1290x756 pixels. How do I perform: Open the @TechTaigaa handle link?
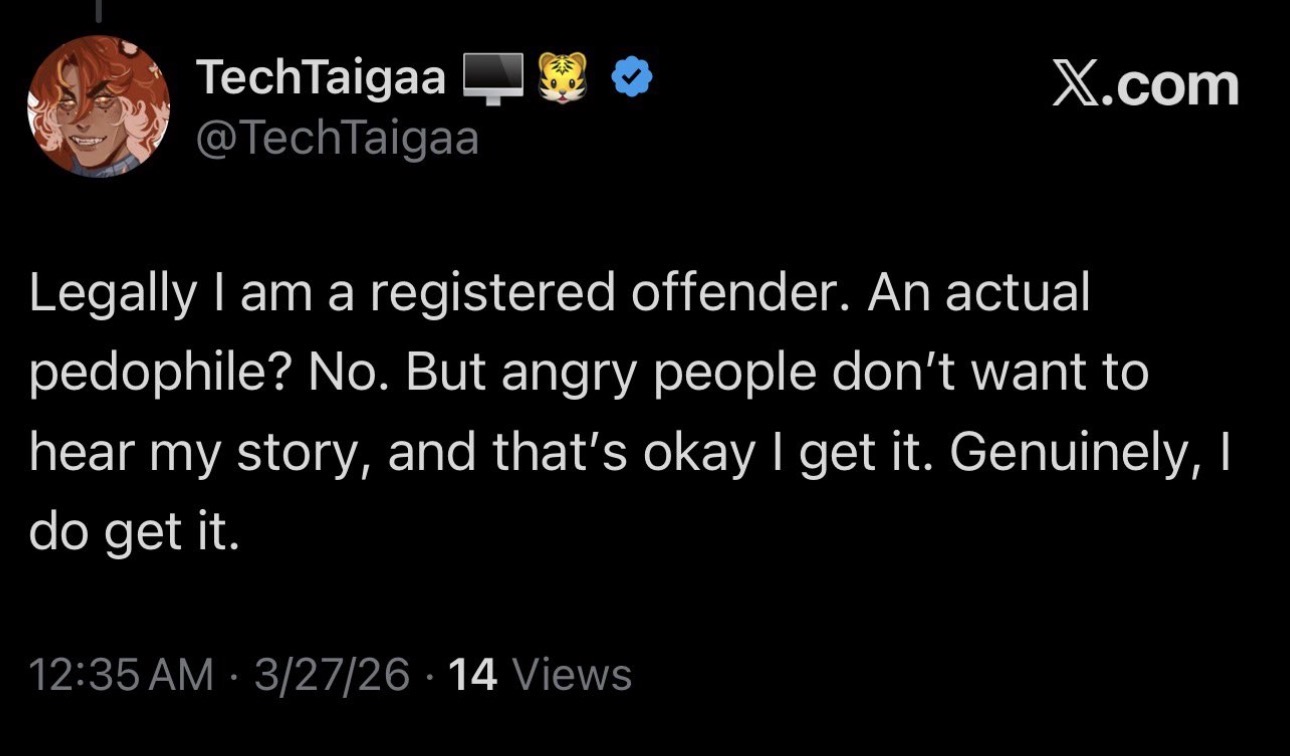click(x=337, y=139)
